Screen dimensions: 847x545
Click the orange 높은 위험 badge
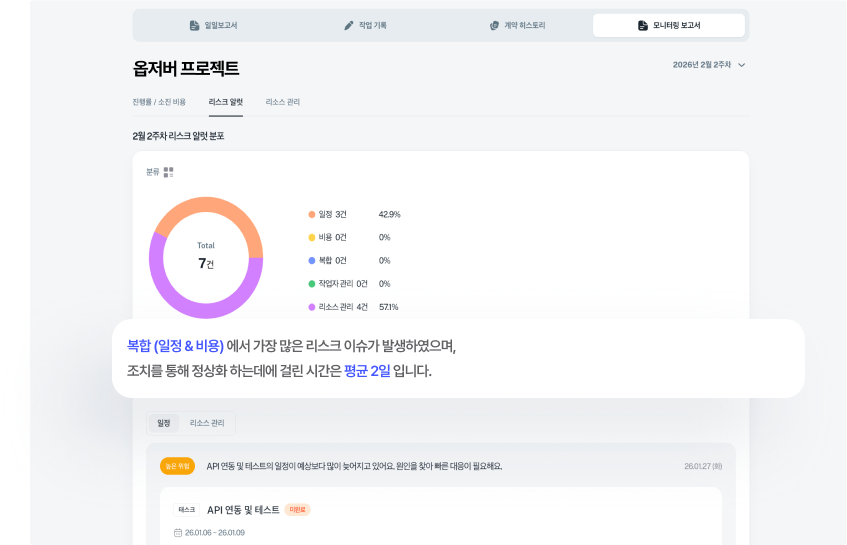177,466
